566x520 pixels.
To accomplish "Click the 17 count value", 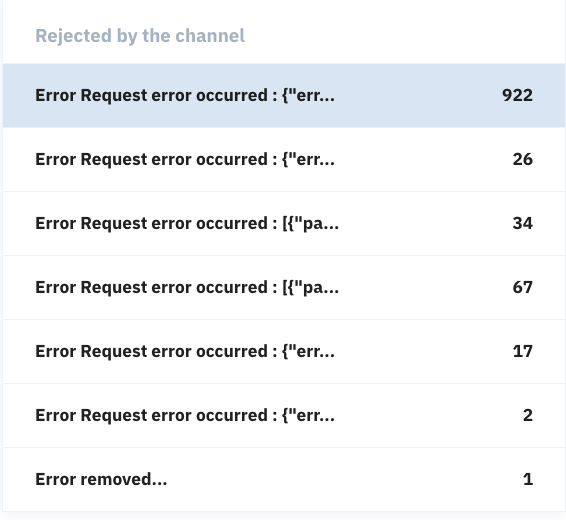I will (x=522, y=351).
